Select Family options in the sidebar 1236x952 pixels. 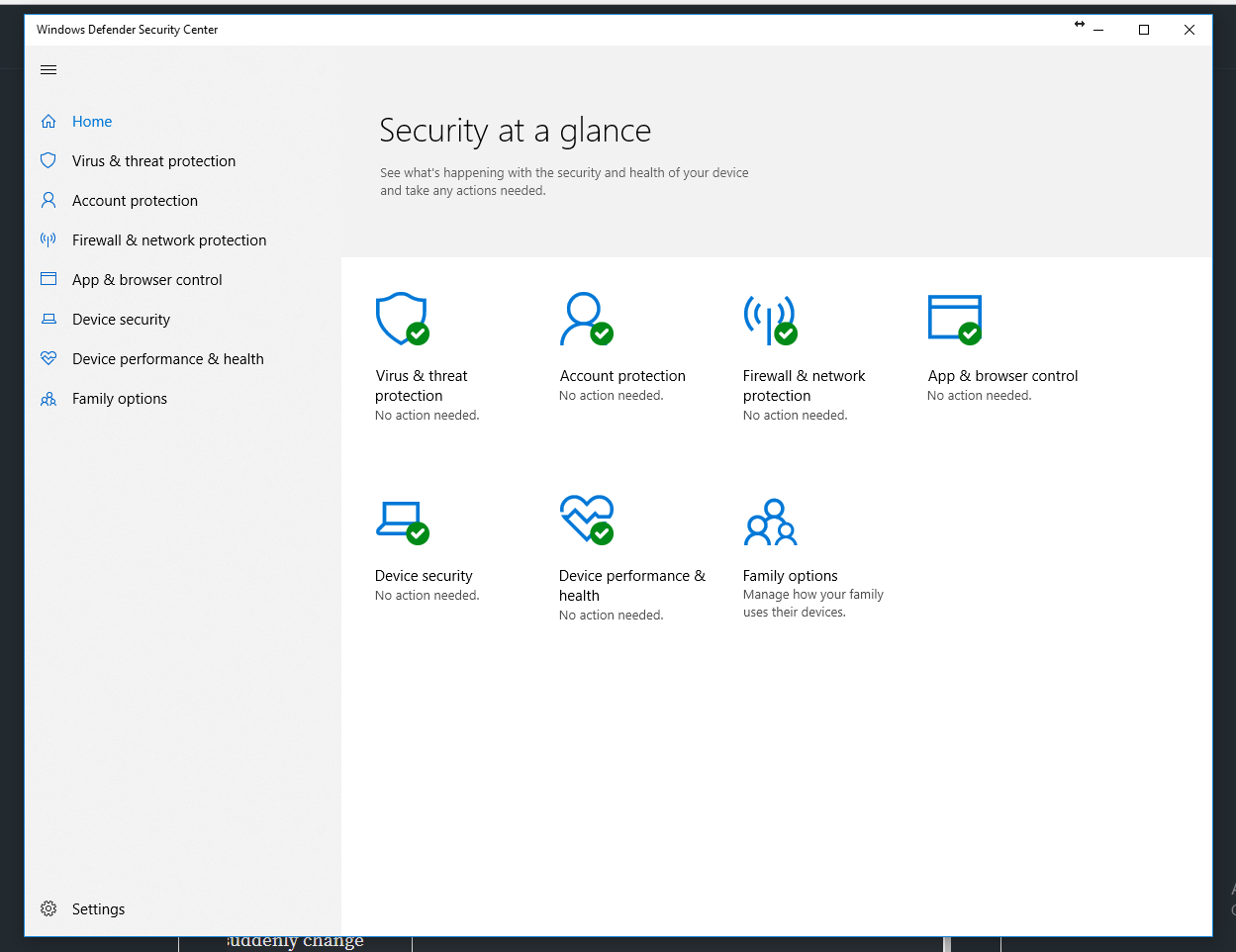(120, 399)
